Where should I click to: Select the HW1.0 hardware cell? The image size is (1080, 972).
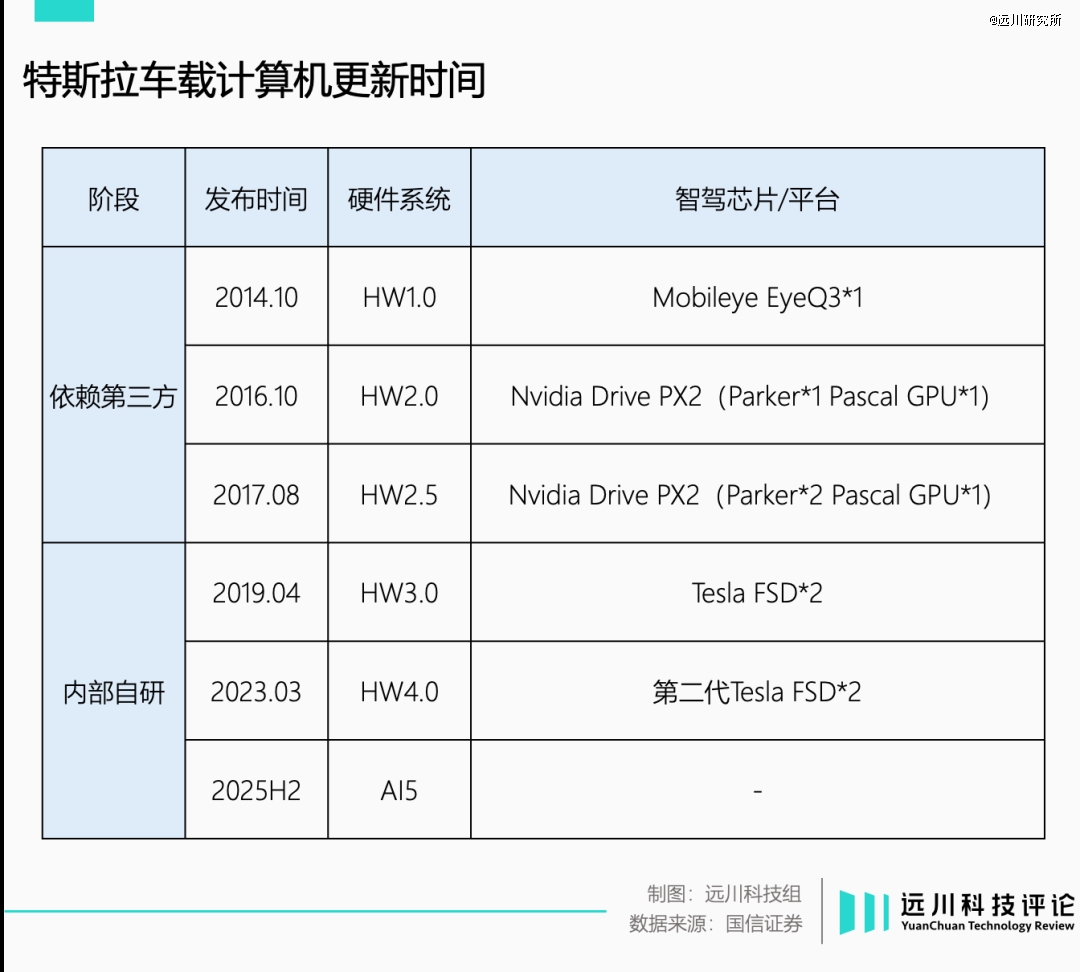399,296
